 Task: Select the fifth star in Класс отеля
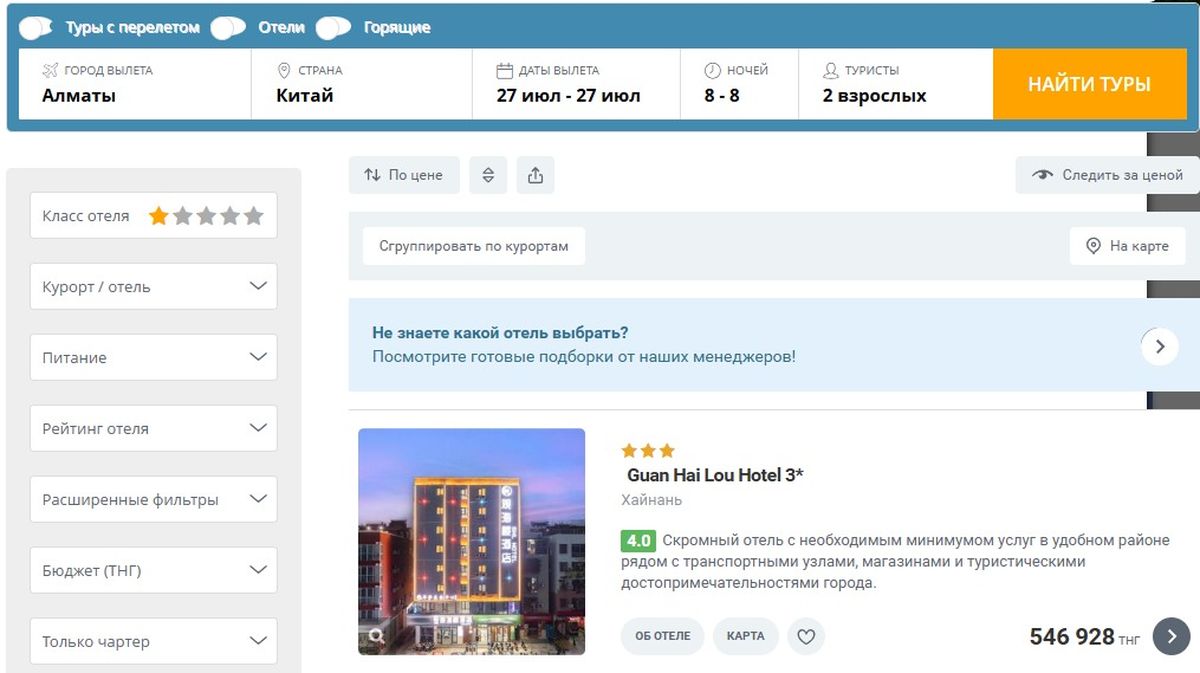pos(254,215)
